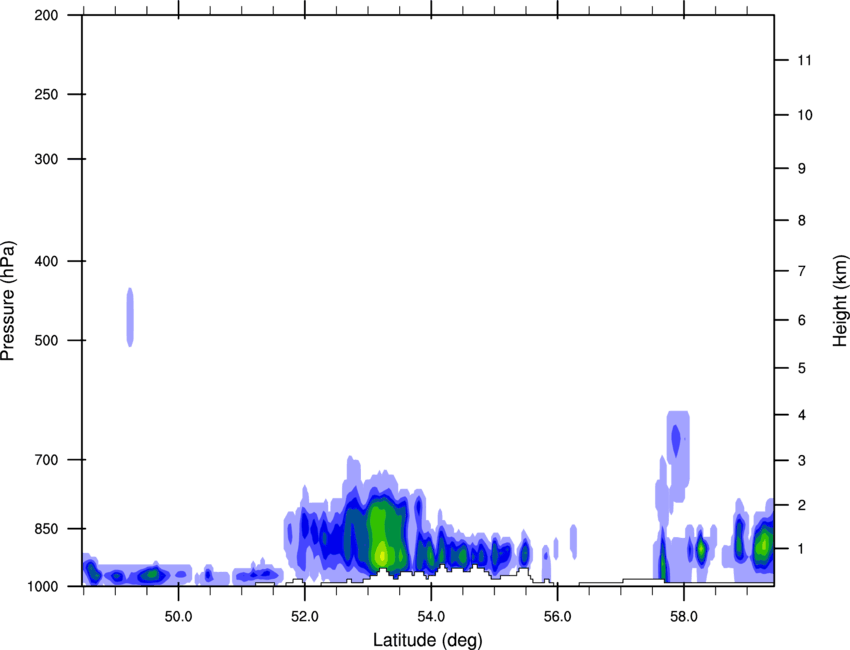Pick the 4 km height label
This screenshot has width=850, height=650.
point(802,415)
